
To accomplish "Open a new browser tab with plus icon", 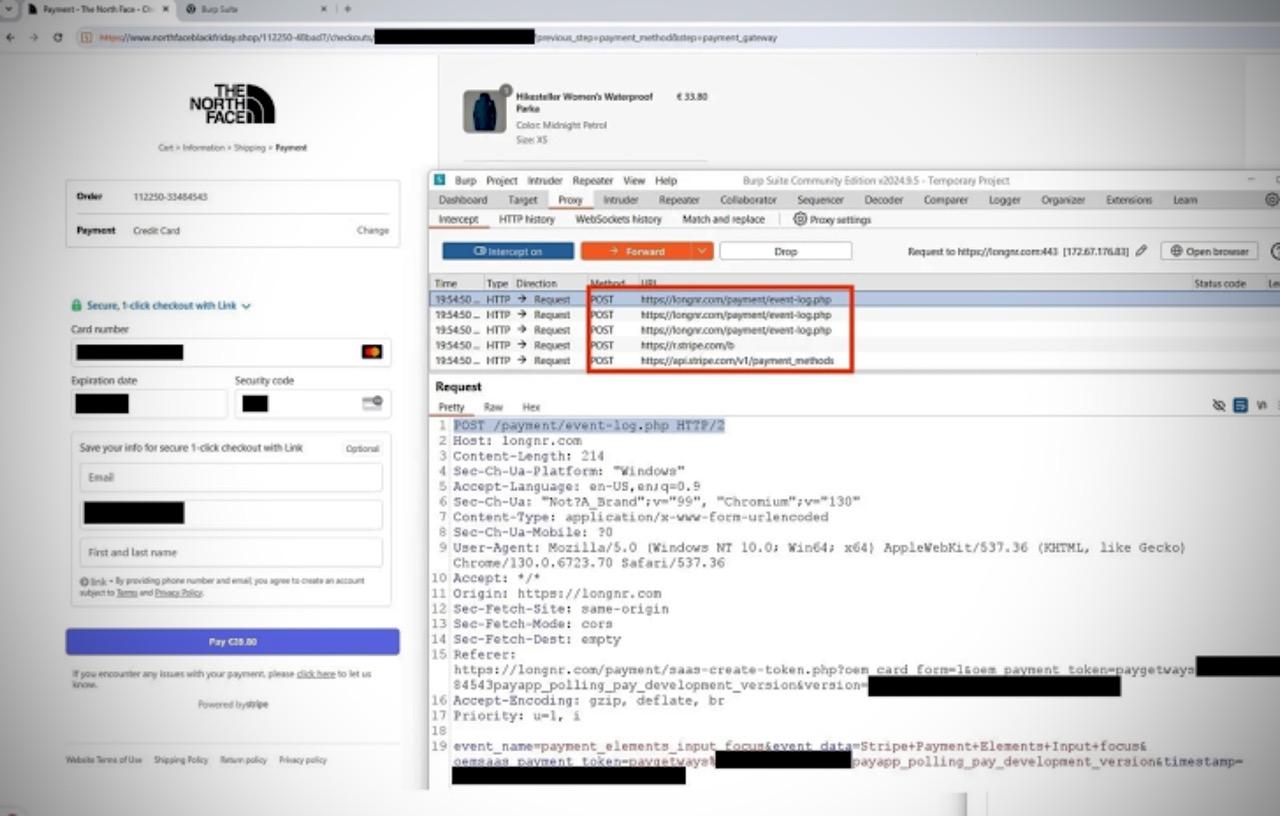I will (x=347, y=9).
